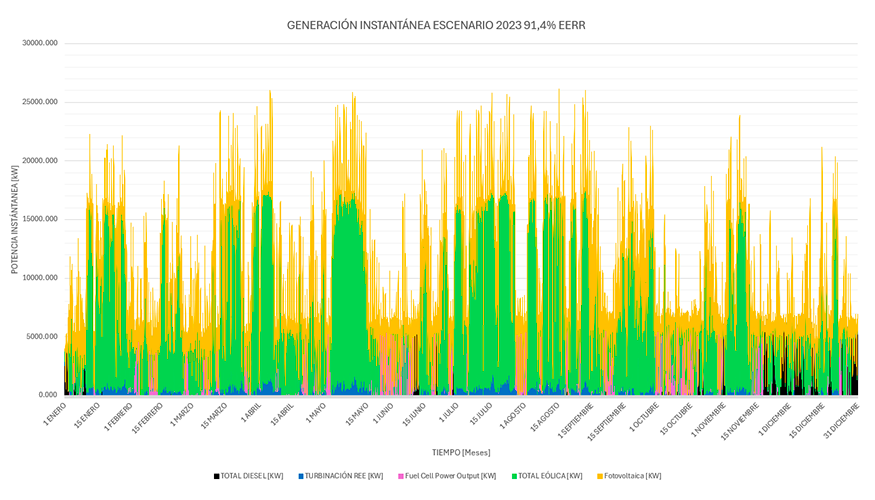875x500 pixels.
Task: Click the 30000.000 y-axis tick label
Action: click(38, 43)
